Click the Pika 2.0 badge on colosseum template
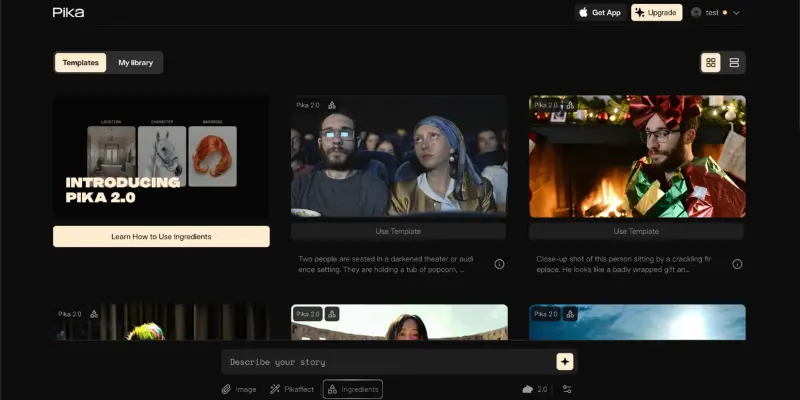 pyautogui.click(x=308, y=314)
